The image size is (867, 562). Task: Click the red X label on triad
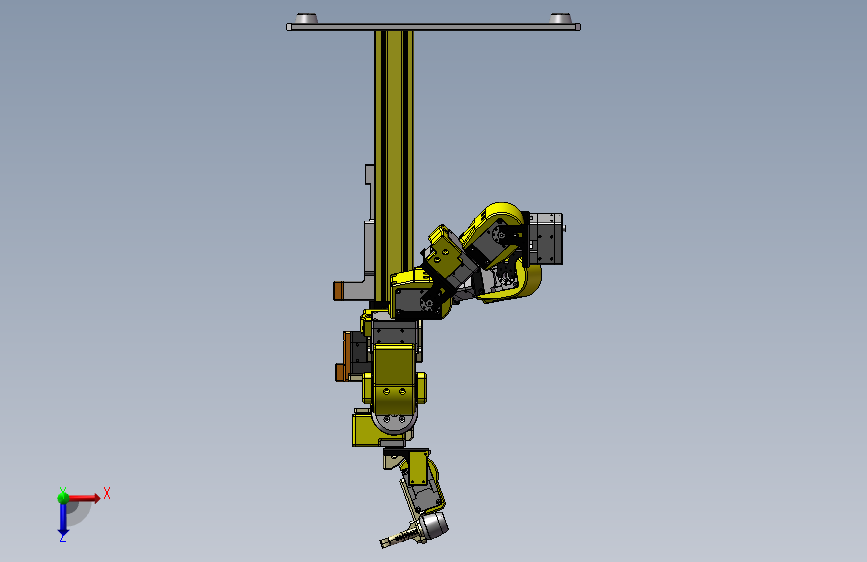pyautogui.click(x=107, y=493)
